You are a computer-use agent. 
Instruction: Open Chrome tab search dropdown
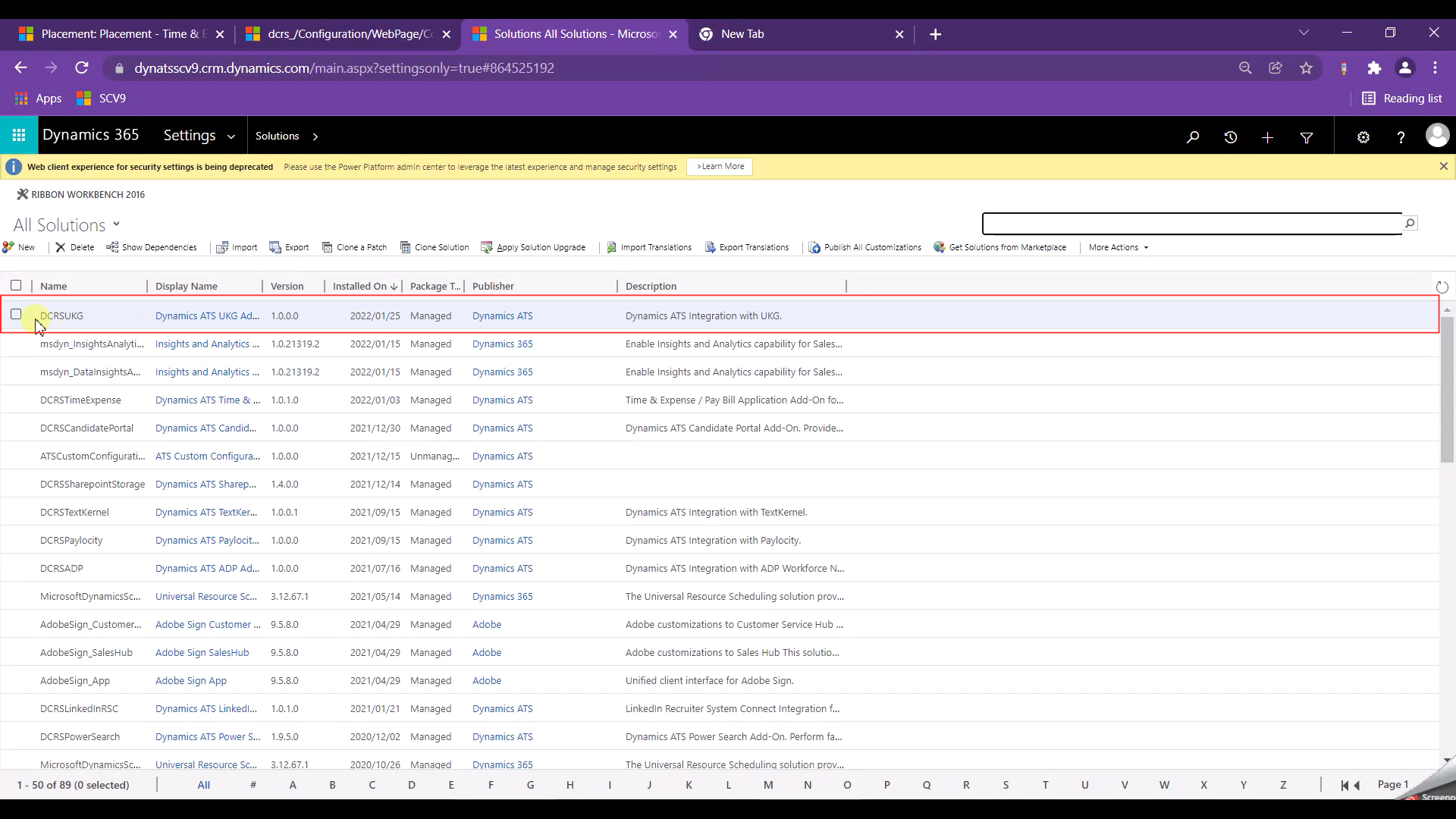[x=1304, y=33]
